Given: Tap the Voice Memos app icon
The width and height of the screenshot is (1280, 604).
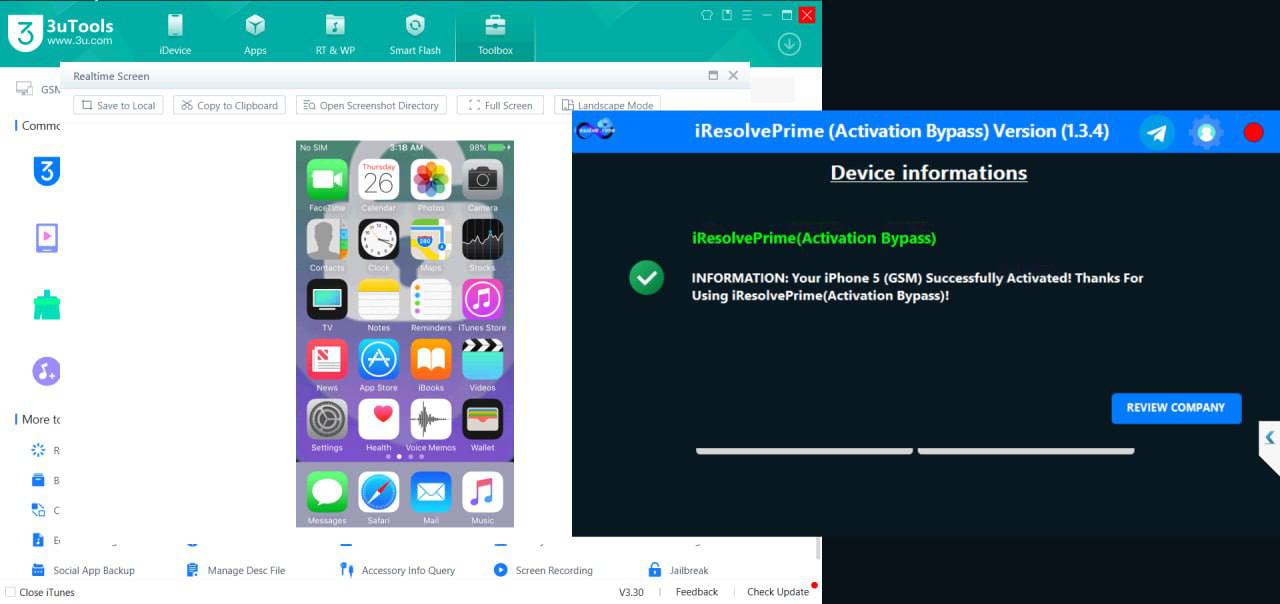Looking at the screenshot, I should (431, 420).
